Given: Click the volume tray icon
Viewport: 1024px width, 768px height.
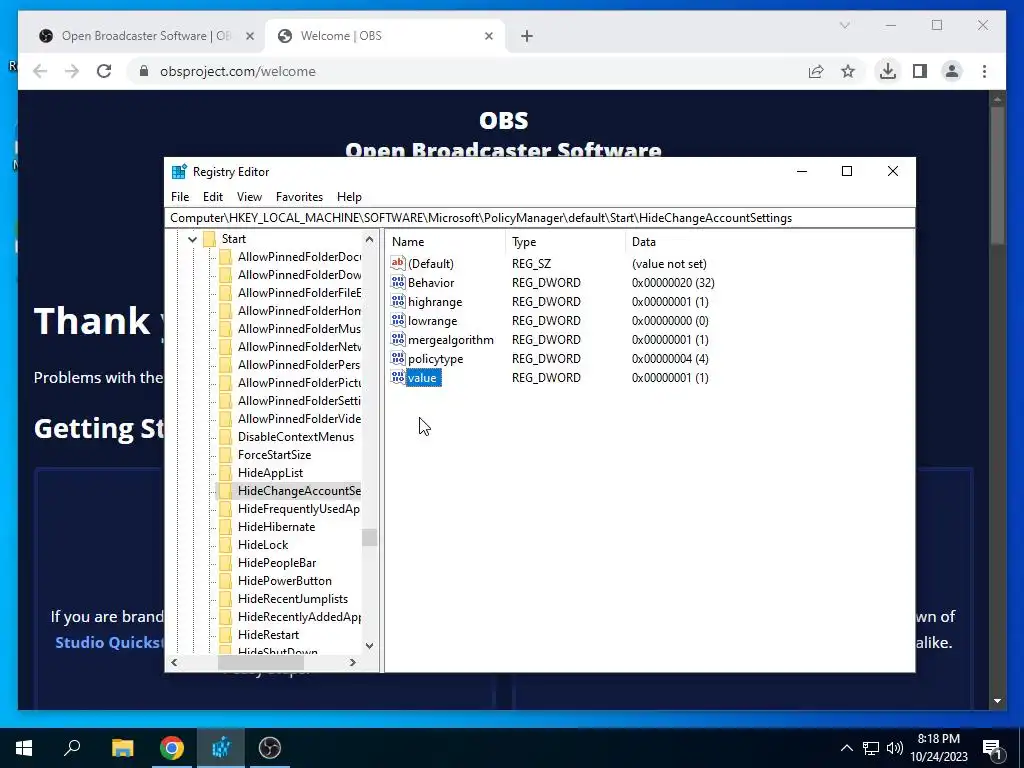Looking at the screenshot, I should coord(895,748).
